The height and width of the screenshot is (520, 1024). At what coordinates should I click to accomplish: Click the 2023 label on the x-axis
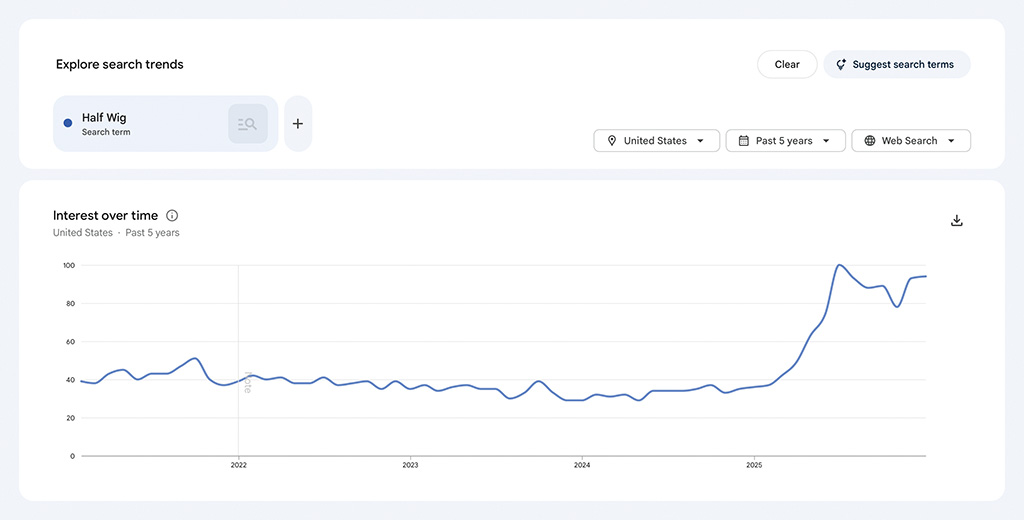pos(410,465)
